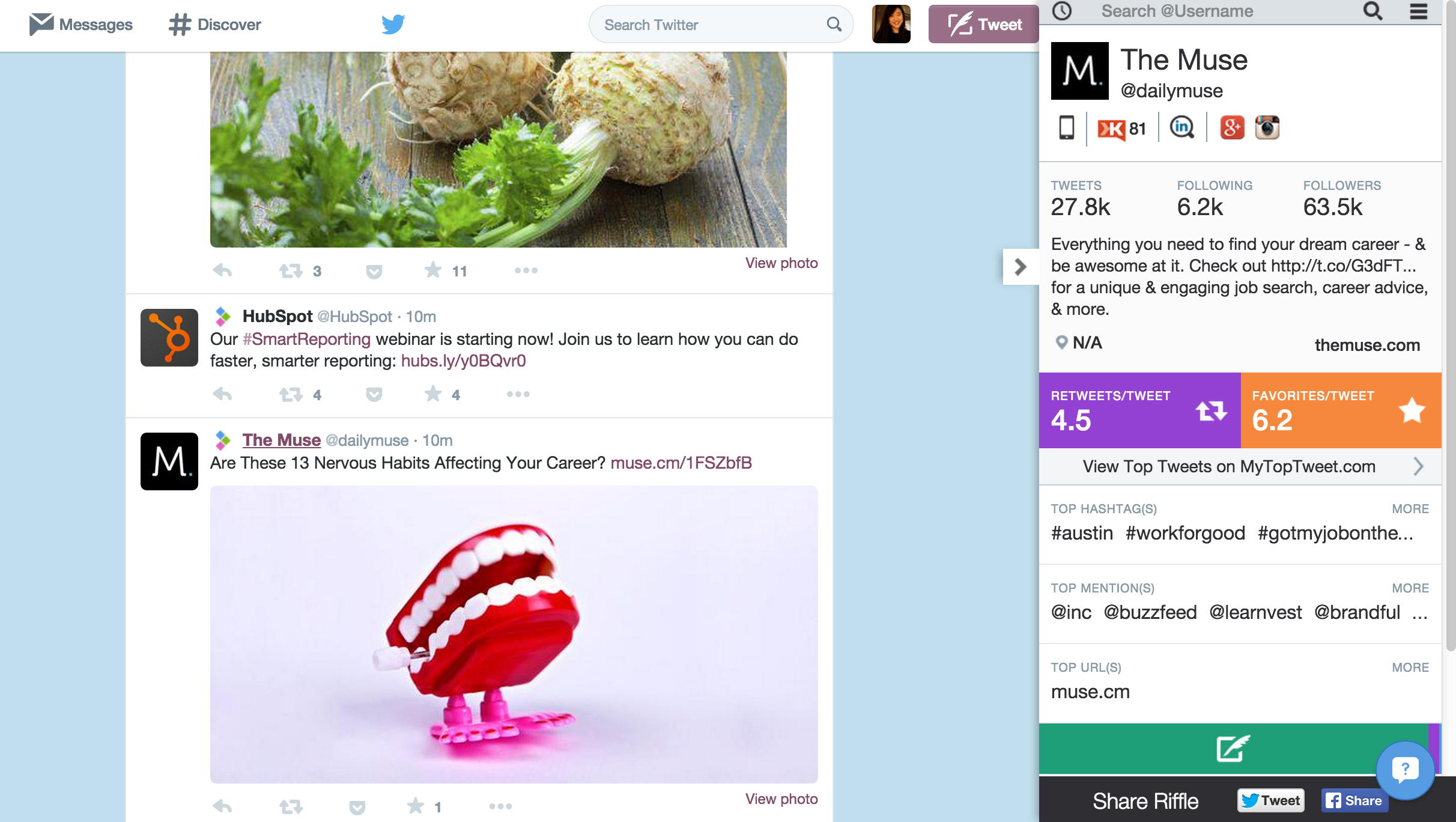Screen dimensions: 1456x822
Task: Open more options on celery tweet
Action: 526,270
